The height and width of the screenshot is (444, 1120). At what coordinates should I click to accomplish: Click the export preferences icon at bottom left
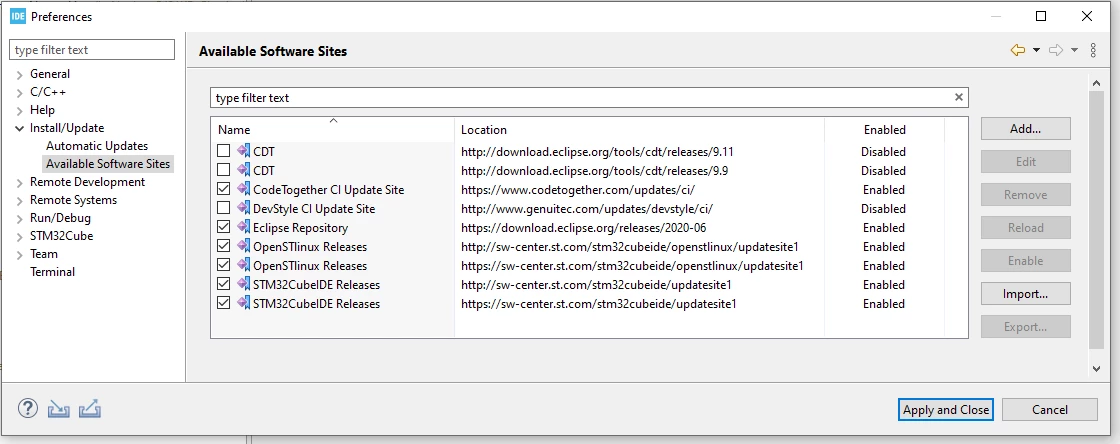90,409
